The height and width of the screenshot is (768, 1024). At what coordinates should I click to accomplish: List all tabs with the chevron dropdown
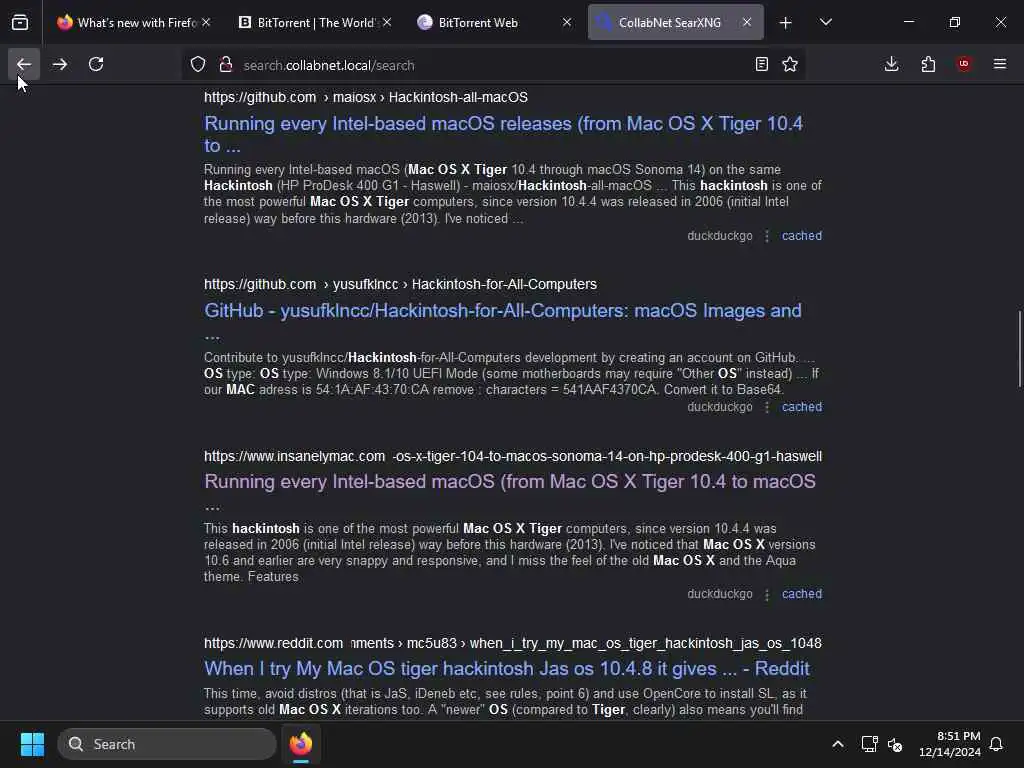[x=826, y=22]
